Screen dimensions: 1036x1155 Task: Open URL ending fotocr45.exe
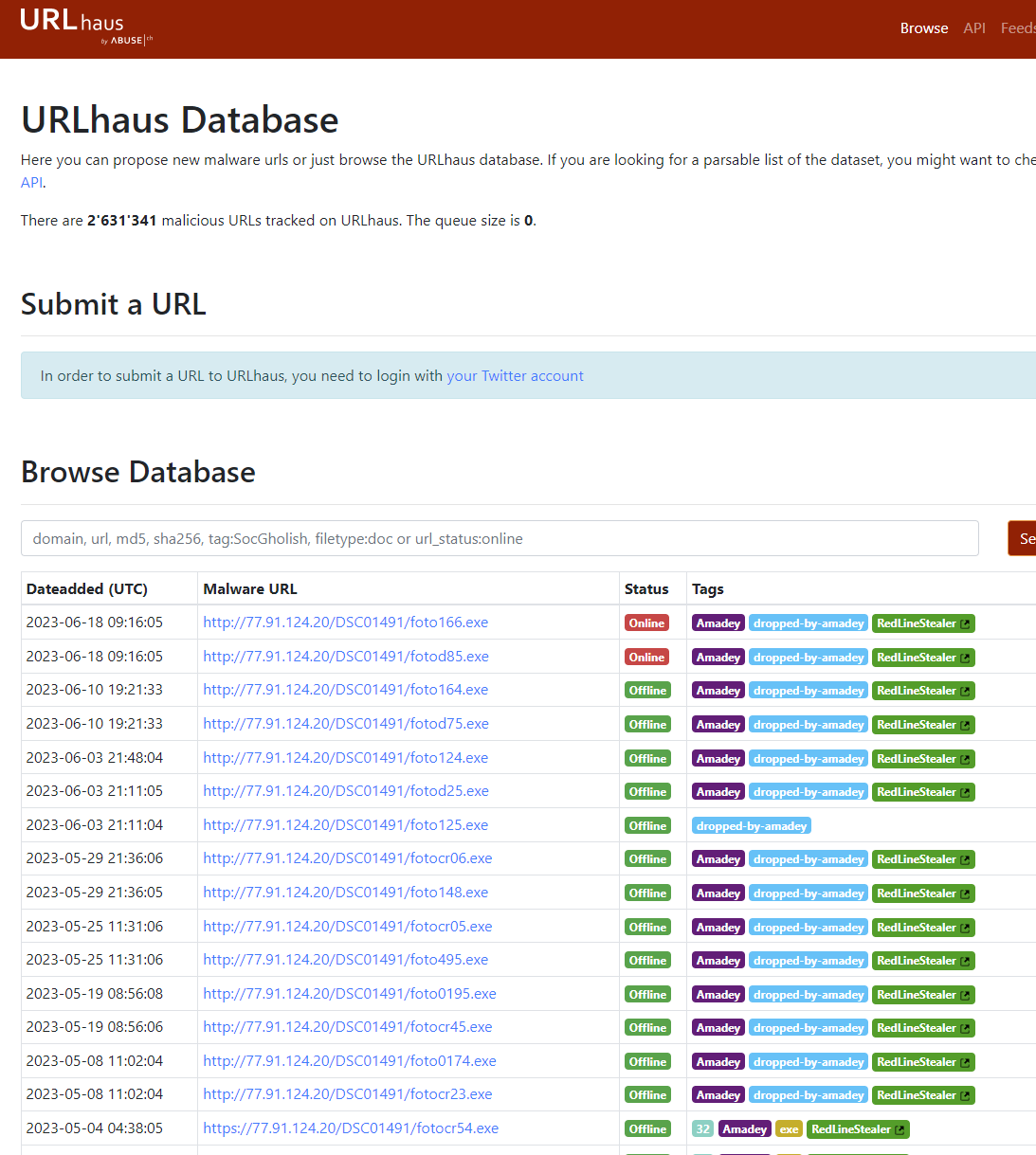click(348, 1027)
